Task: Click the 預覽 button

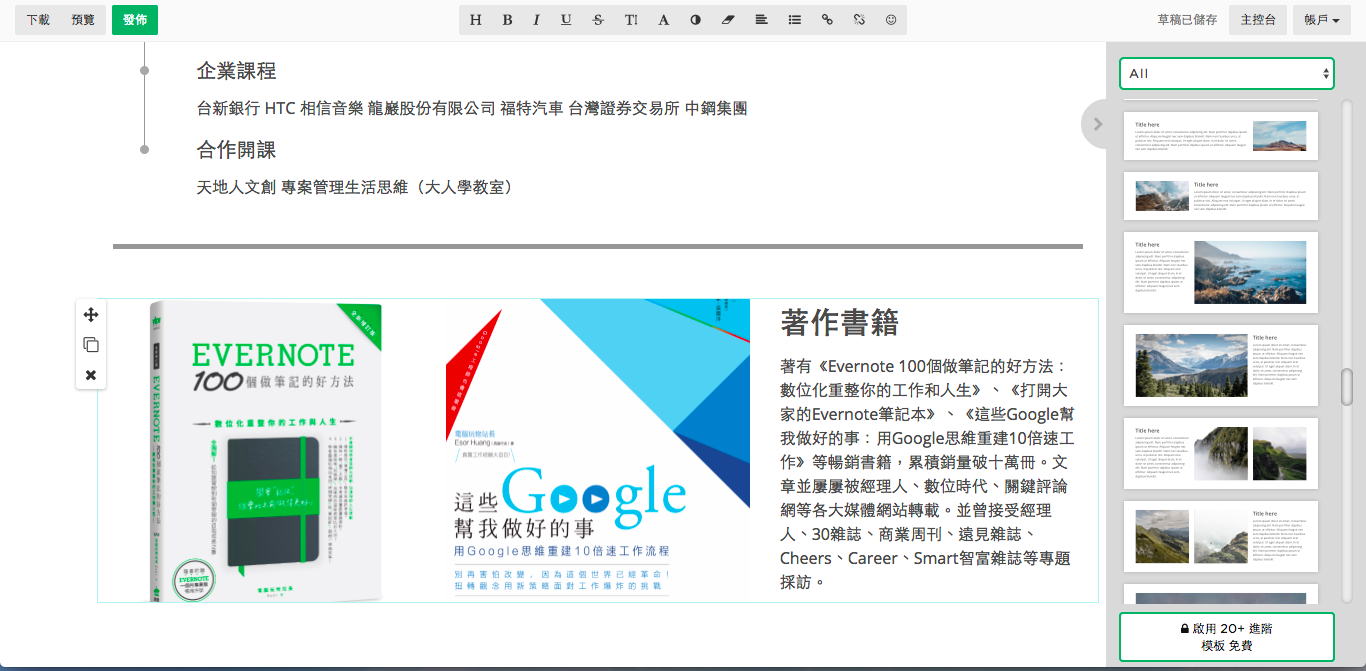Action: (x=83, y=20)
